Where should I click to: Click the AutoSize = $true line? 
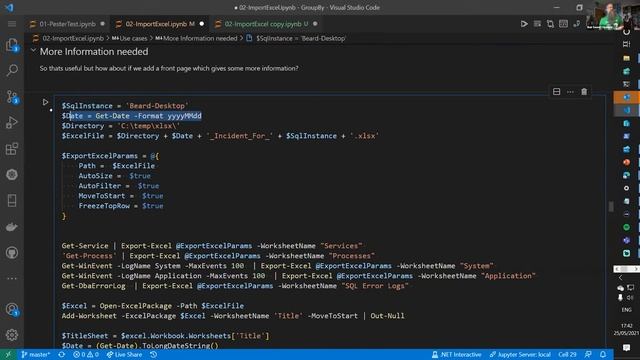tap(114, 176)
